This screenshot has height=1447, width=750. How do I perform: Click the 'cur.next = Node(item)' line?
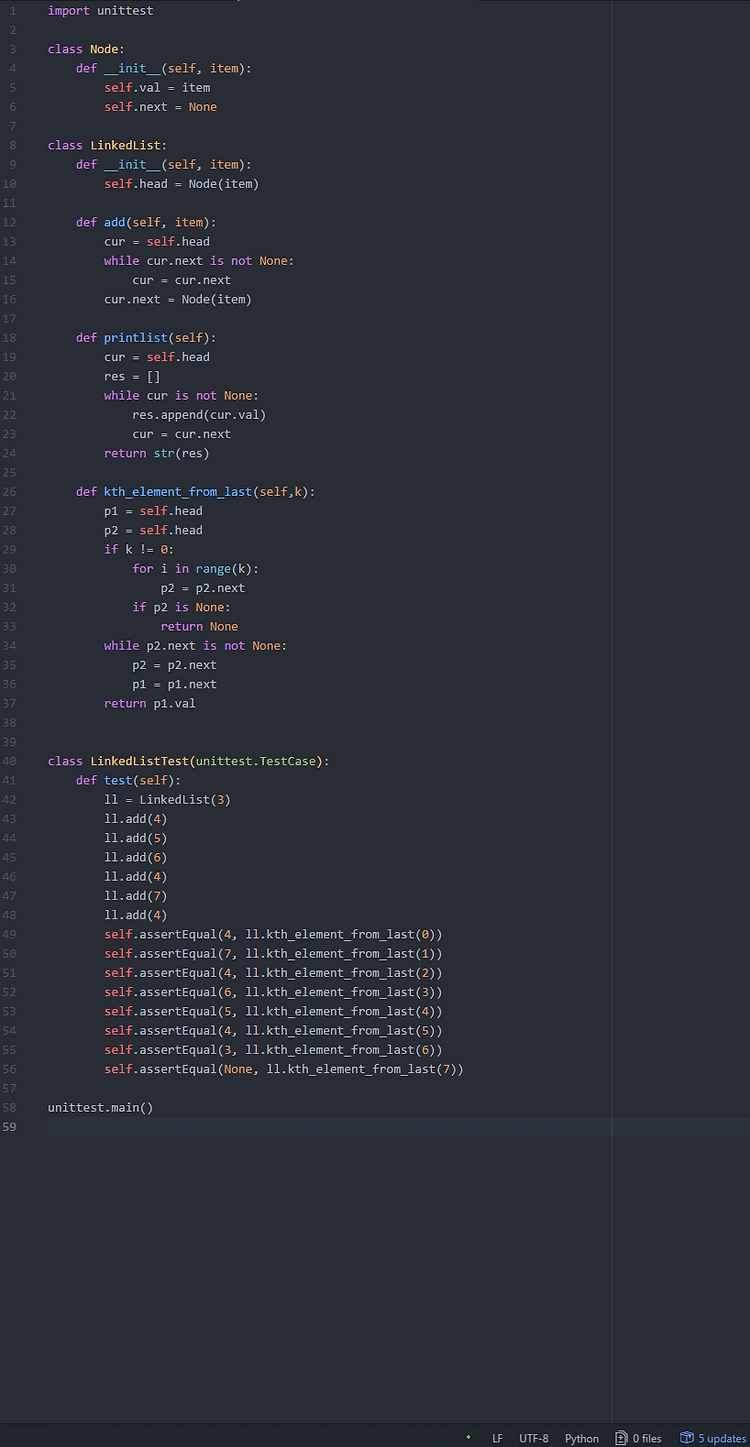coord(178,299)
